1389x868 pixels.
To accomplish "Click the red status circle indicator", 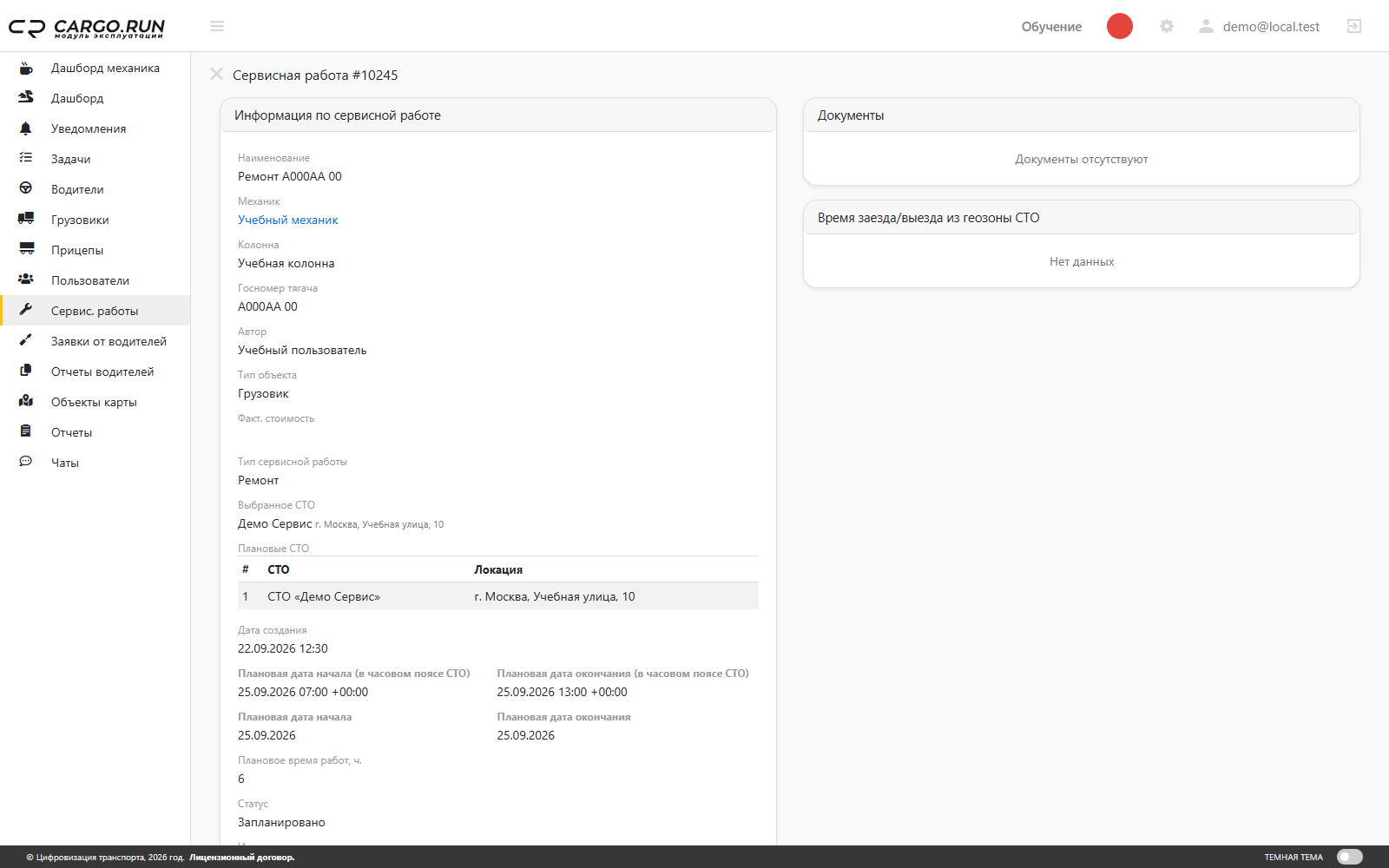I will point(1120,26).
